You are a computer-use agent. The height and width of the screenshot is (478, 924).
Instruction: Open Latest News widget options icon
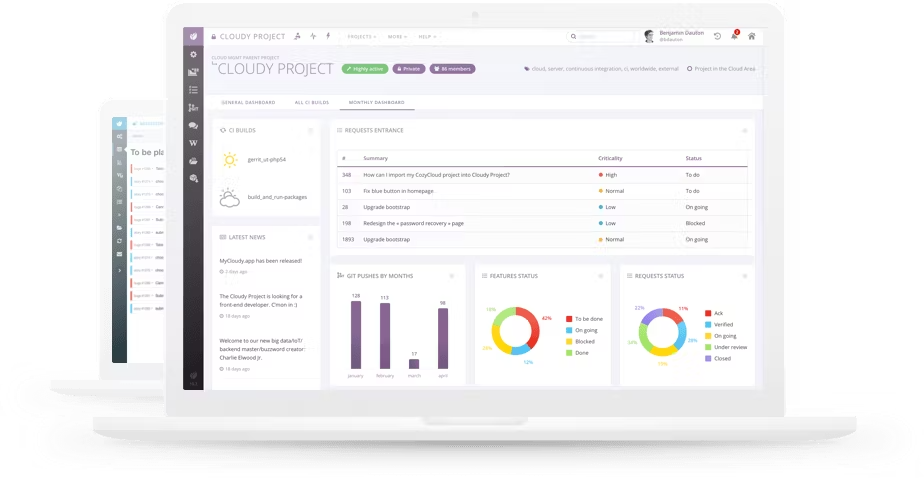311,238
